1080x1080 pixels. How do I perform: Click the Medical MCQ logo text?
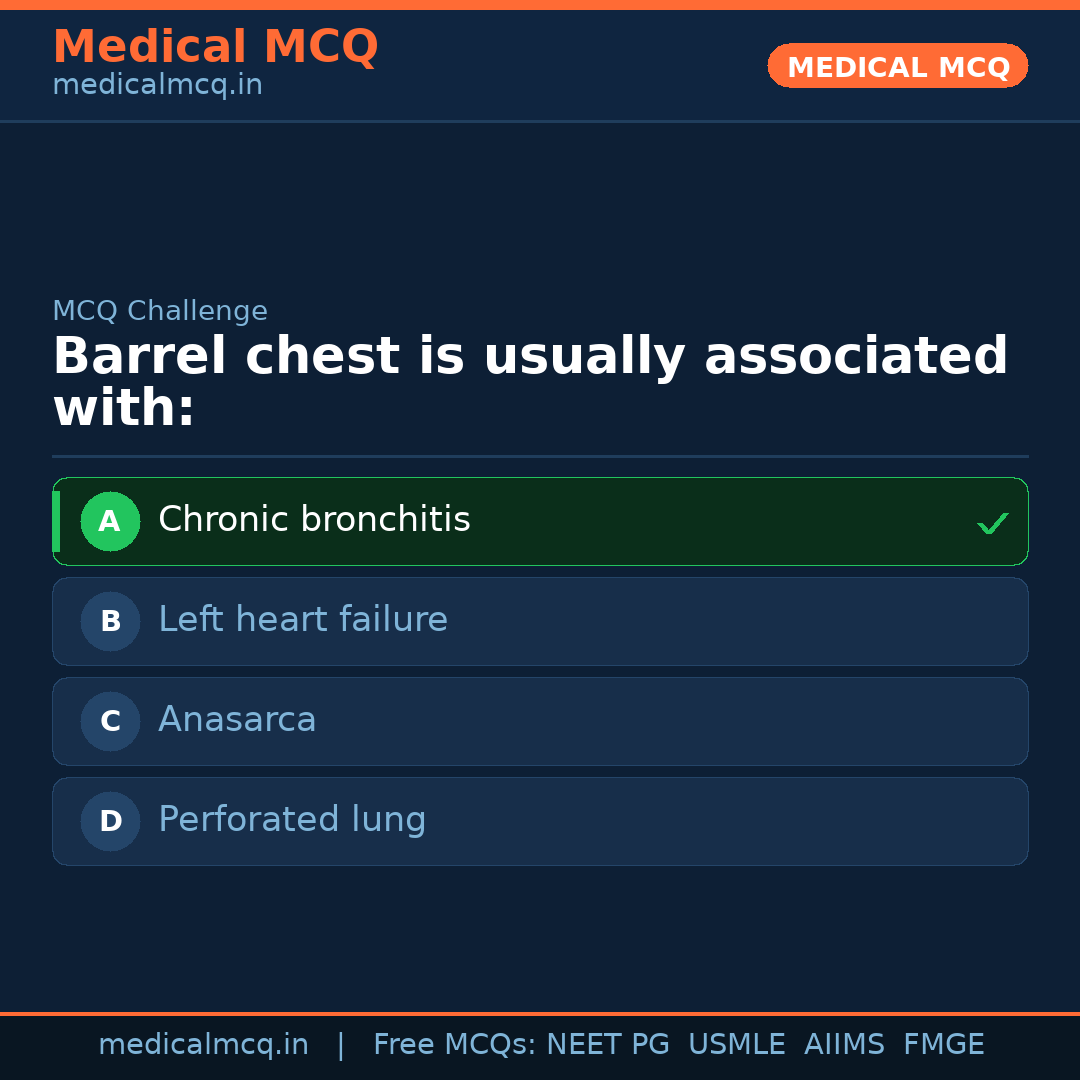tap(215, 46)
